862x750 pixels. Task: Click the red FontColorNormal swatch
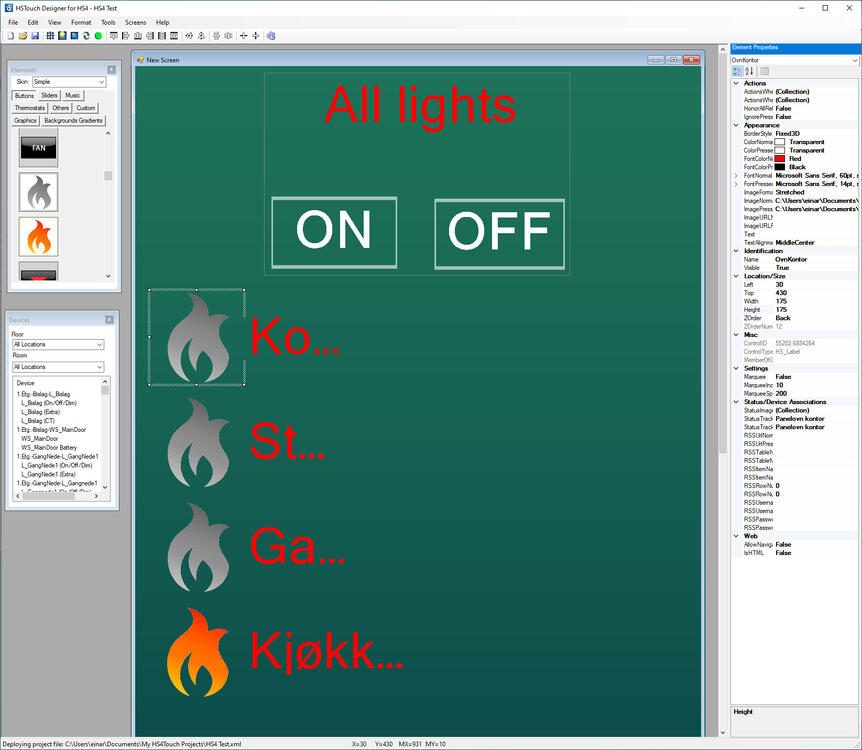point(780,159)
